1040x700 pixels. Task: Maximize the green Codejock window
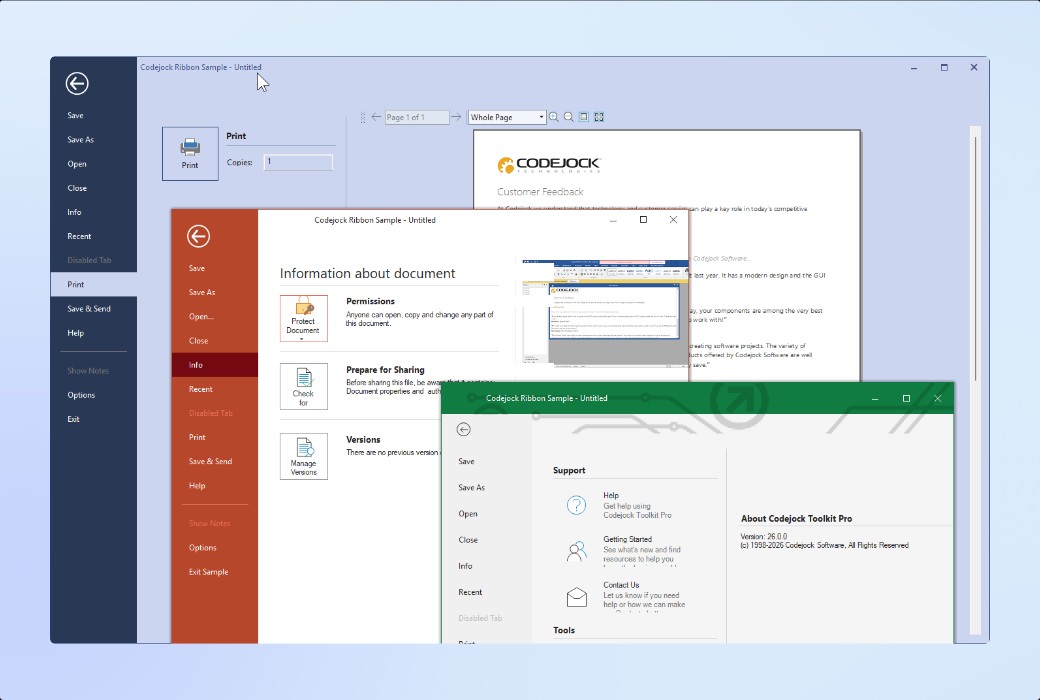coord(906,398)
